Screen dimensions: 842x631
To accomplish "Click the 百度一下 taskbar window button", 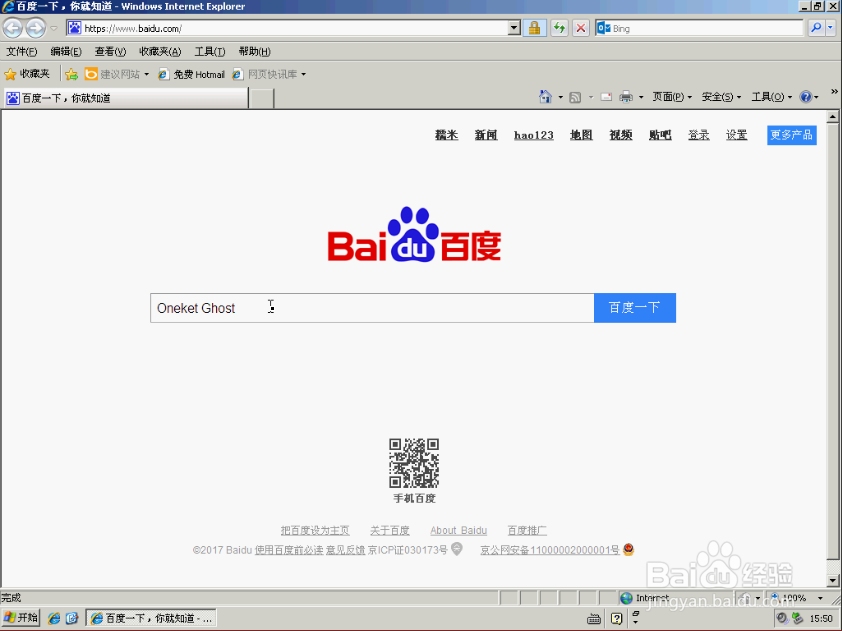I will [151, 619].
